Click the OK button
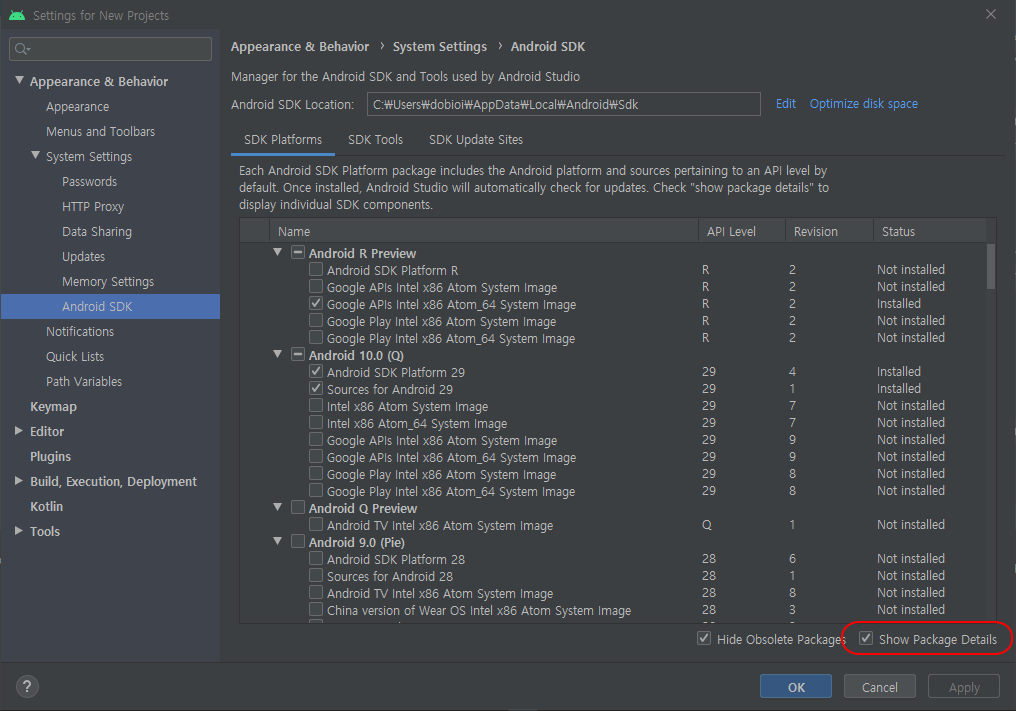Image resolution: width=1016 pixels, height=711 pixels. [x=796, y=686]
